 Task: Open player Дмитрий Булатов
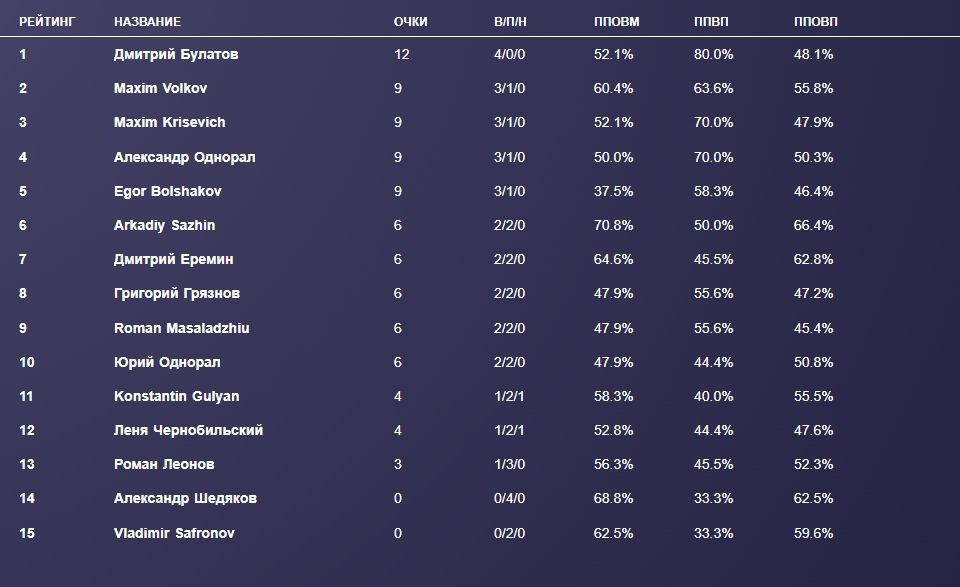coord(176,55)
